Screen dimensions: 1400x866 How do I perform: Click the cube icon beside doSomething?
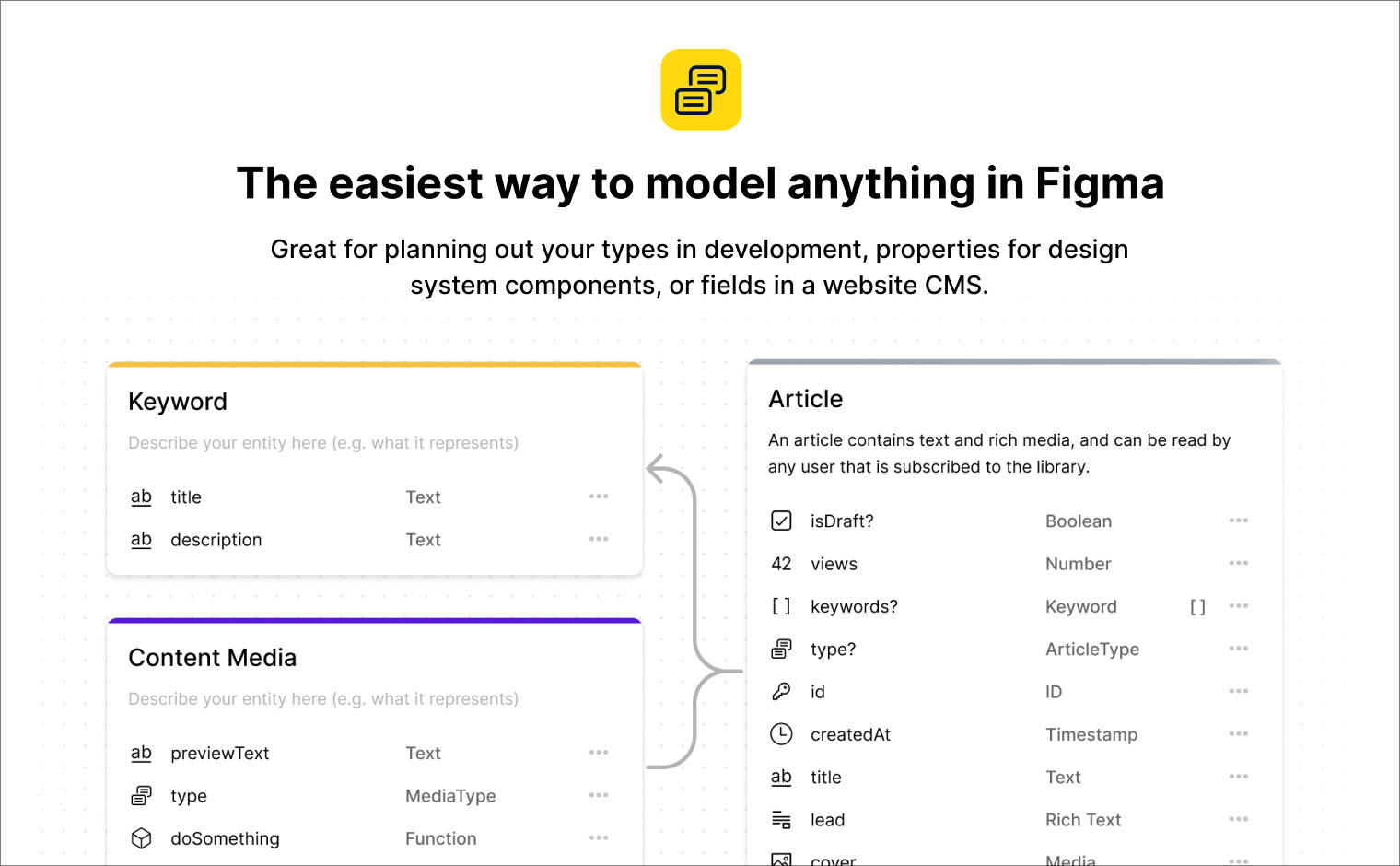[x=141, y=837]
